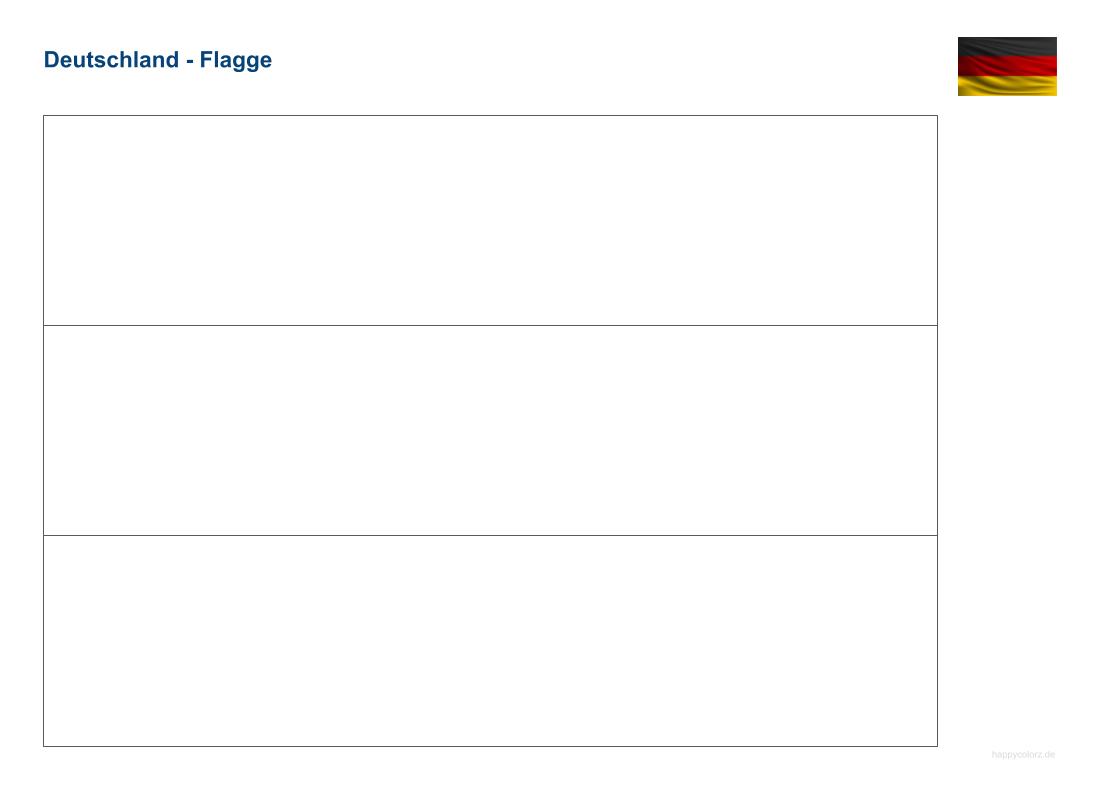Pick the red stripe in the flag thumbnail
The width and height of the screenshot is (1095, 793).
click(1007, 65)
